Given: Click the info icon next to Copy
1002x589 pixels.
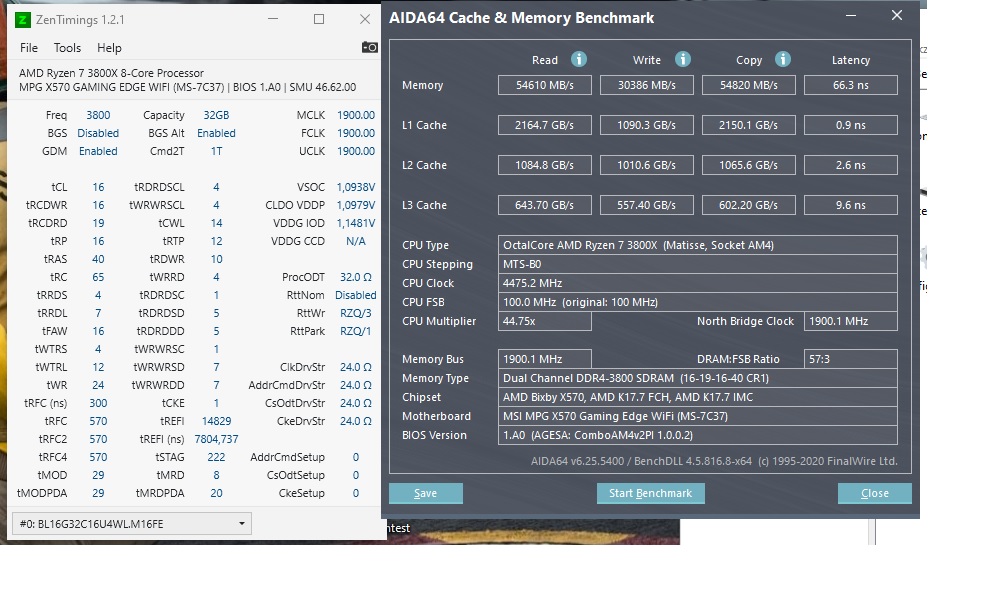Looking at the screenshot, I should tap(783, 59).
